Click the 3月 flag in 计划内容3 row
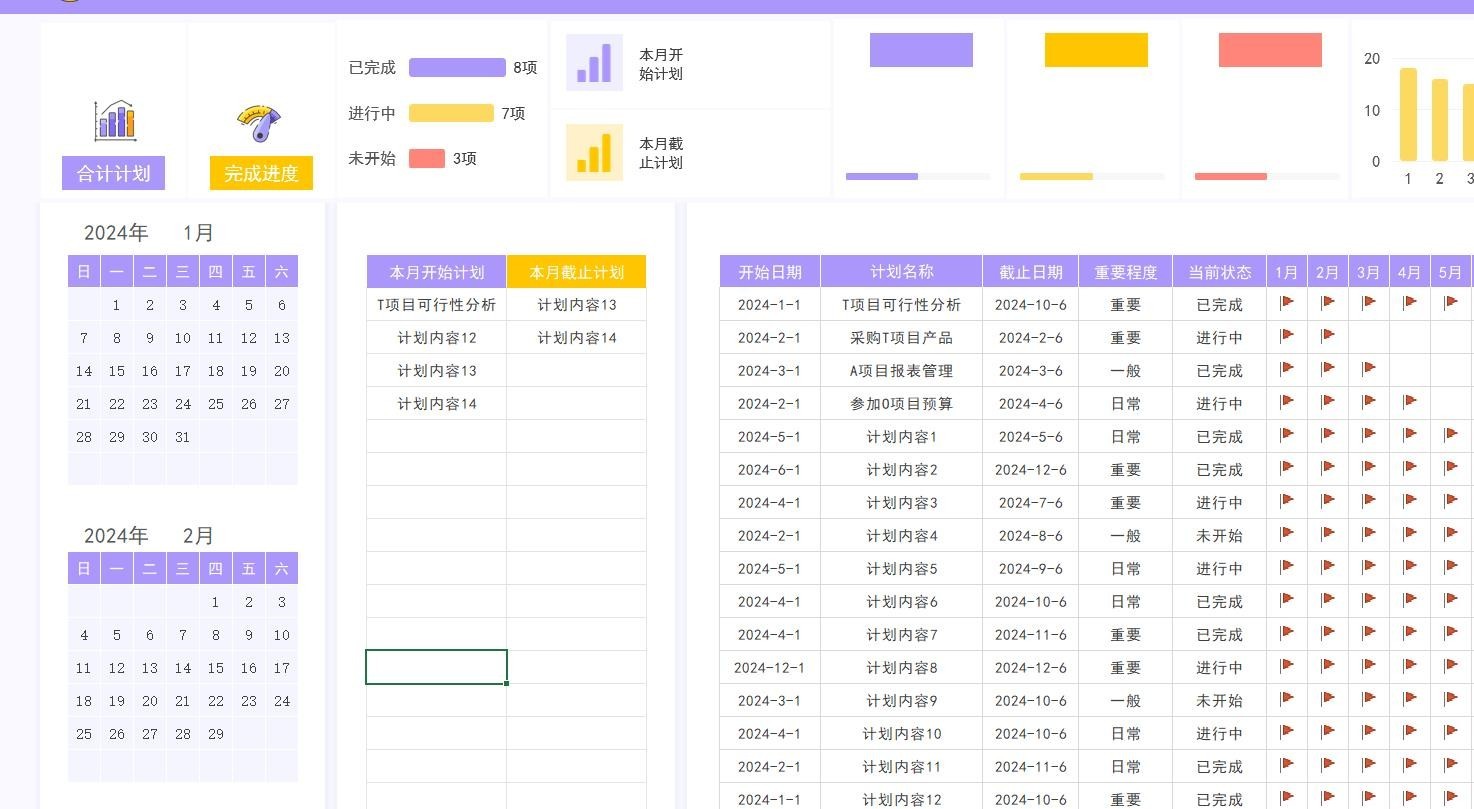This screenshot has height=809, width=1474. pos(1369,500)
